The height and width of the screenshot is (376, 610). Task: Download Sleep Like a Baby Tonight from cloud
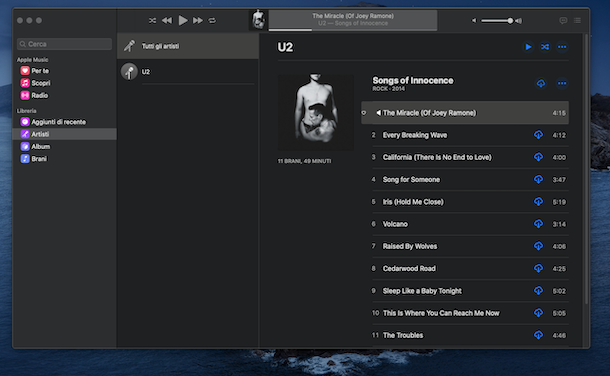pyautogui.click(x=538, y=290)
